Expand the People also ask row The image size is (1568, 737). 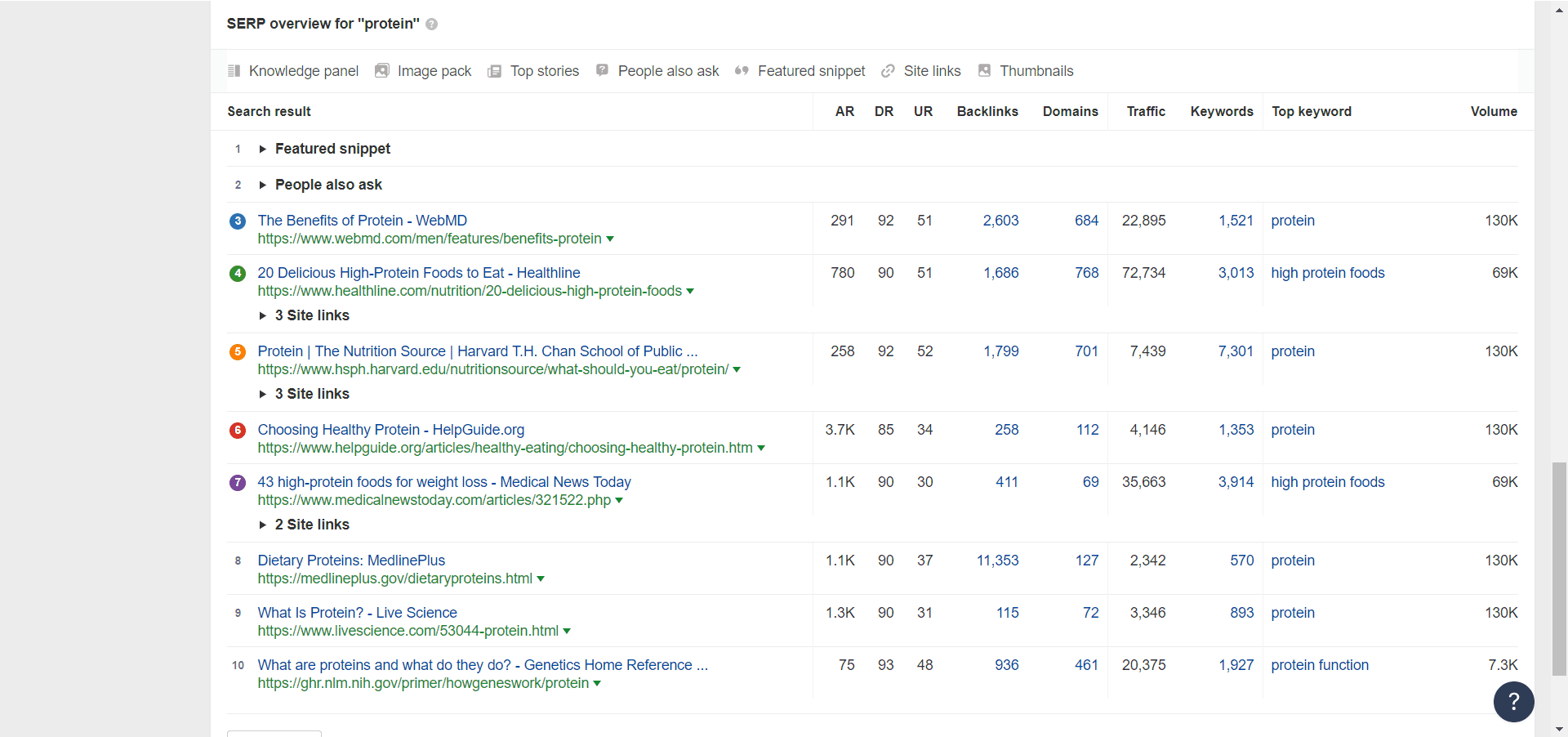[263, 185]
